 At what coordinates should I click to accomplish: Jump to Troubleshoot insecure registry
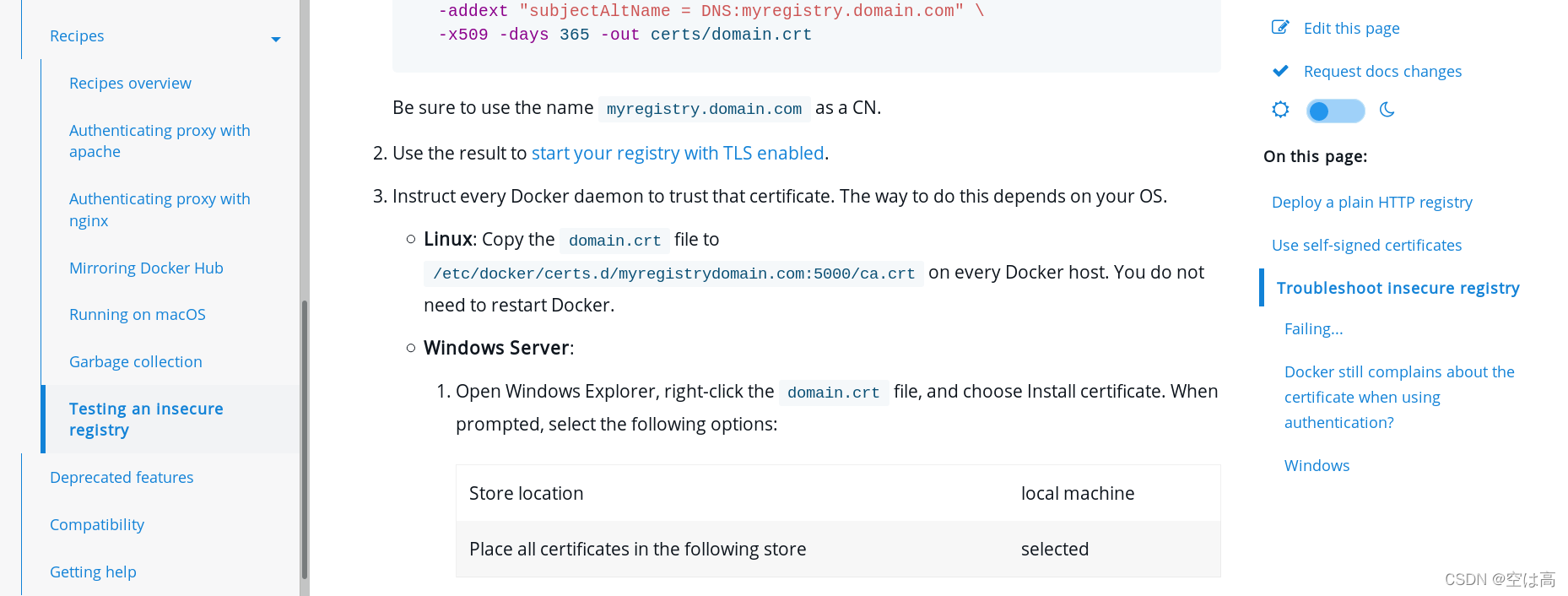tap(1398, 288)
